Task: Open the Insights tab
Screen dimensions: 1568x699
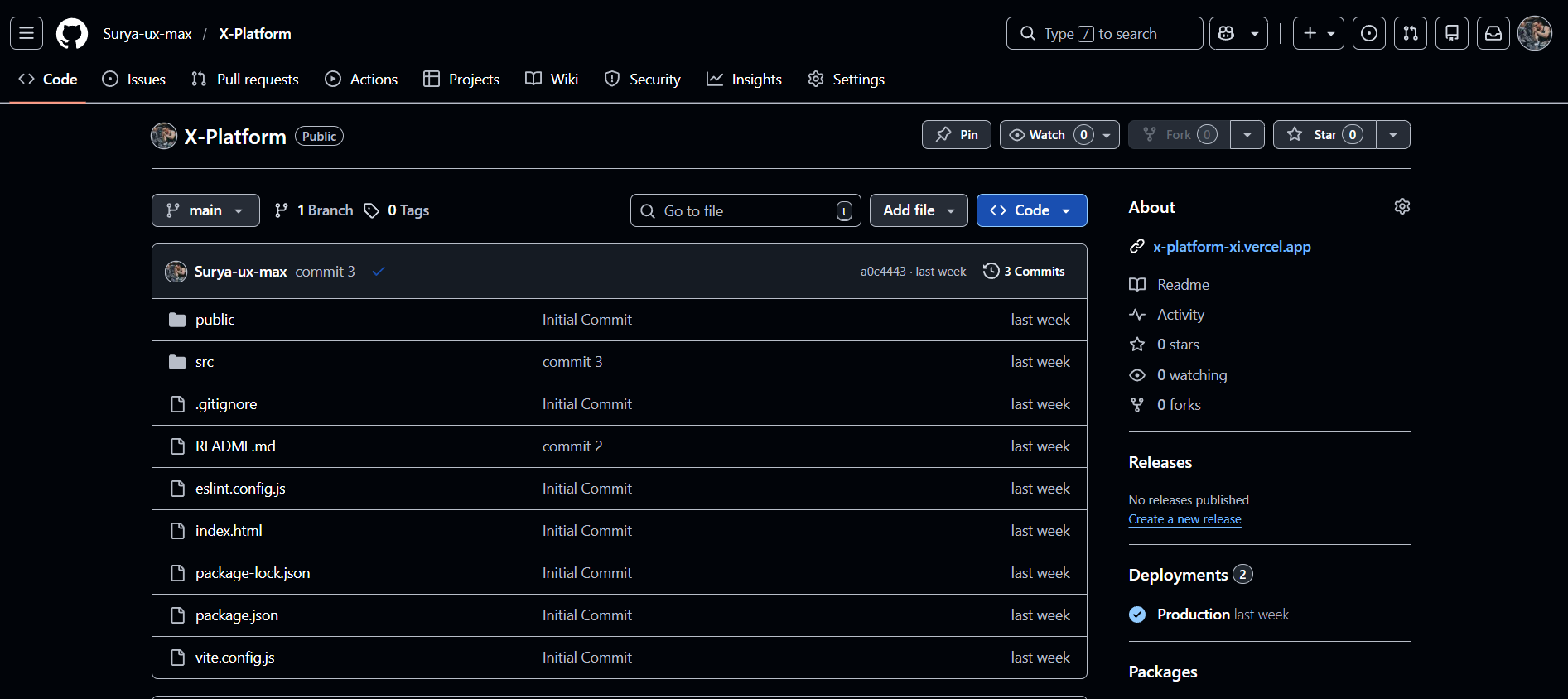Action: tap(744, 80)
